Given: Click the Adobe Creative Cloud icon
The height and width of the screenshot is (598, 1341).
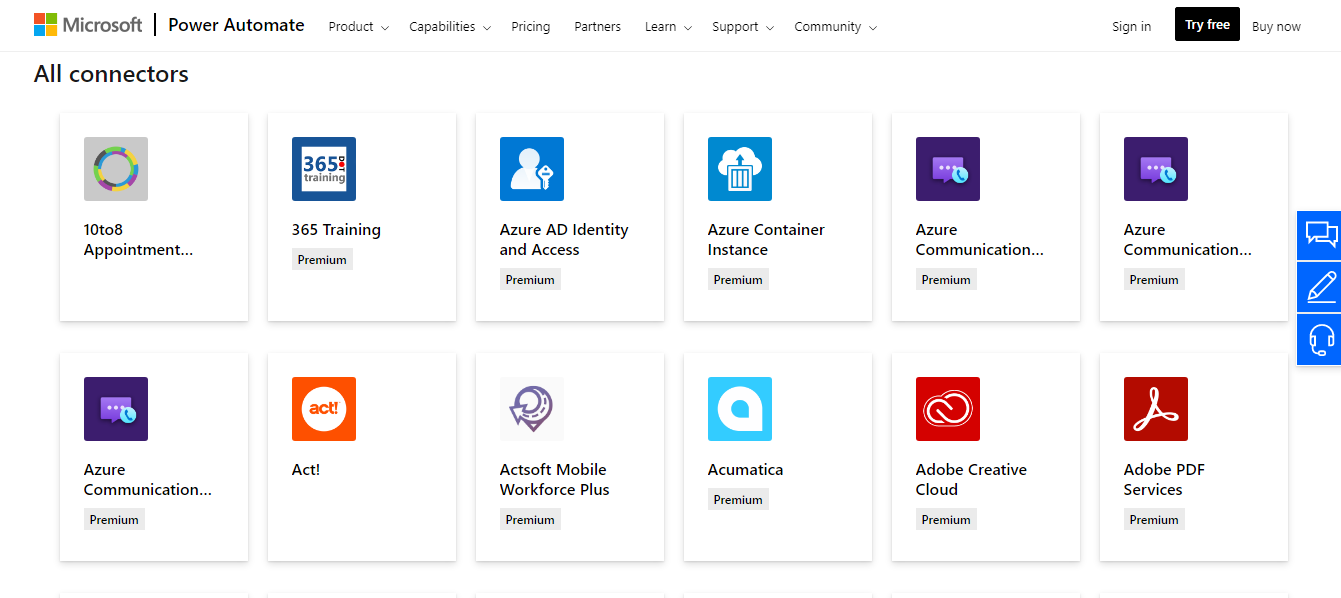Looking at the screenshot, I should point(947,409).
